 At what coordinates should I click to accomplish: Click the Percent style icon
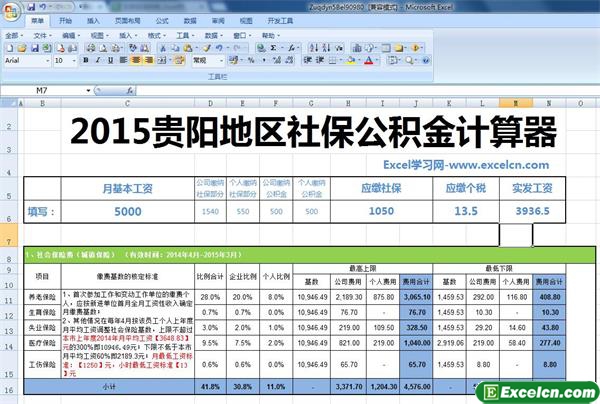[251, 60]
